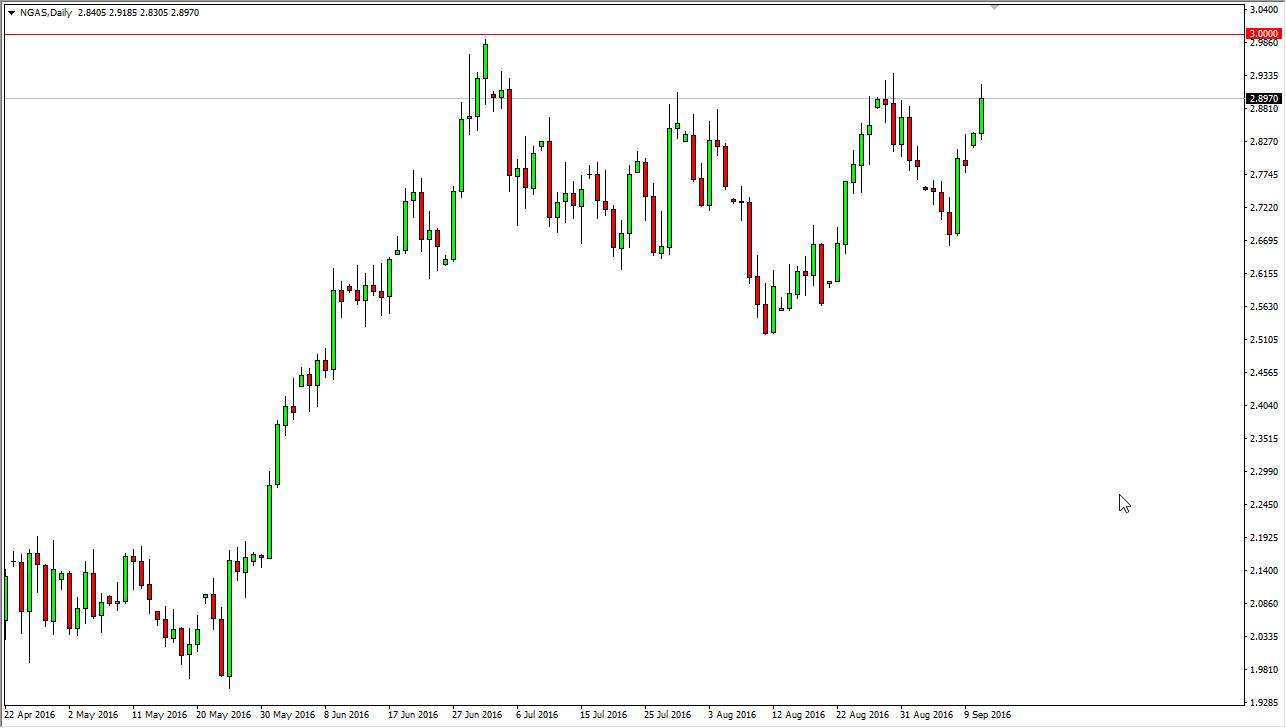
Task: Click the 2.3515 price axis label
Action: tap(1264, 439)
